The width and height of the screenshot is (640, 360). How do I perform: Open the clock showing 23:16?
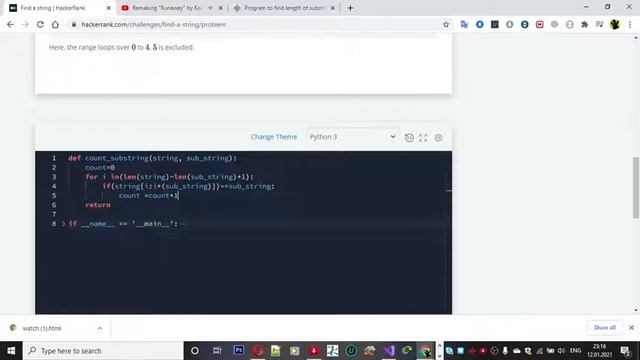600,351
